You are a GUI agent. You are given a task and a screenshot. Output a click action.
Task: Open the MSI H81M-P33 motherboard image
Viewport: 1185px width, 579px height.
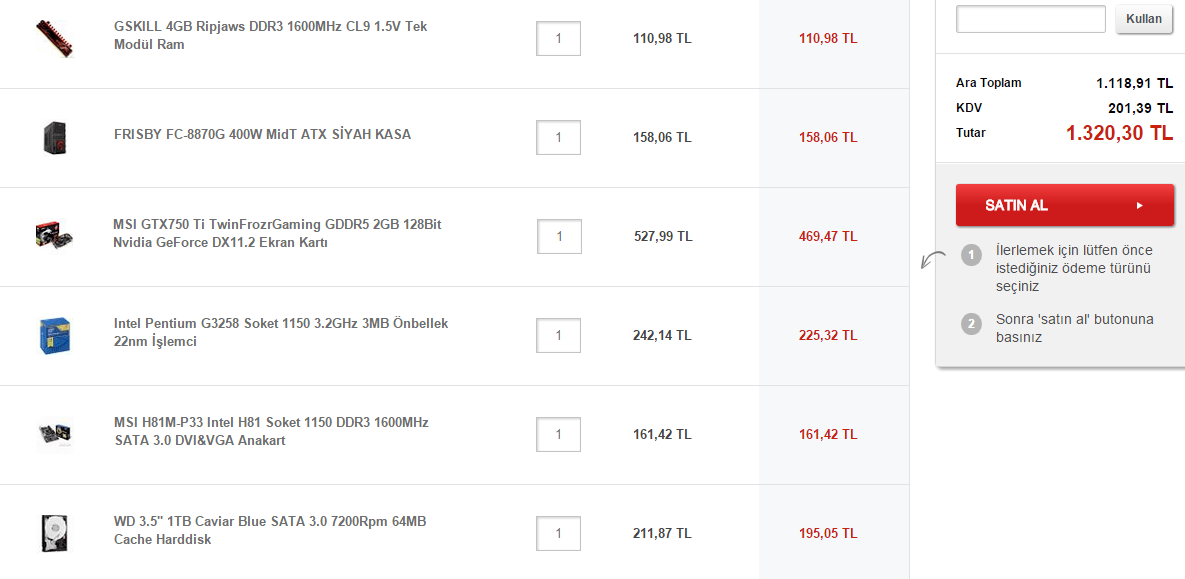click(x=54, y=434)
